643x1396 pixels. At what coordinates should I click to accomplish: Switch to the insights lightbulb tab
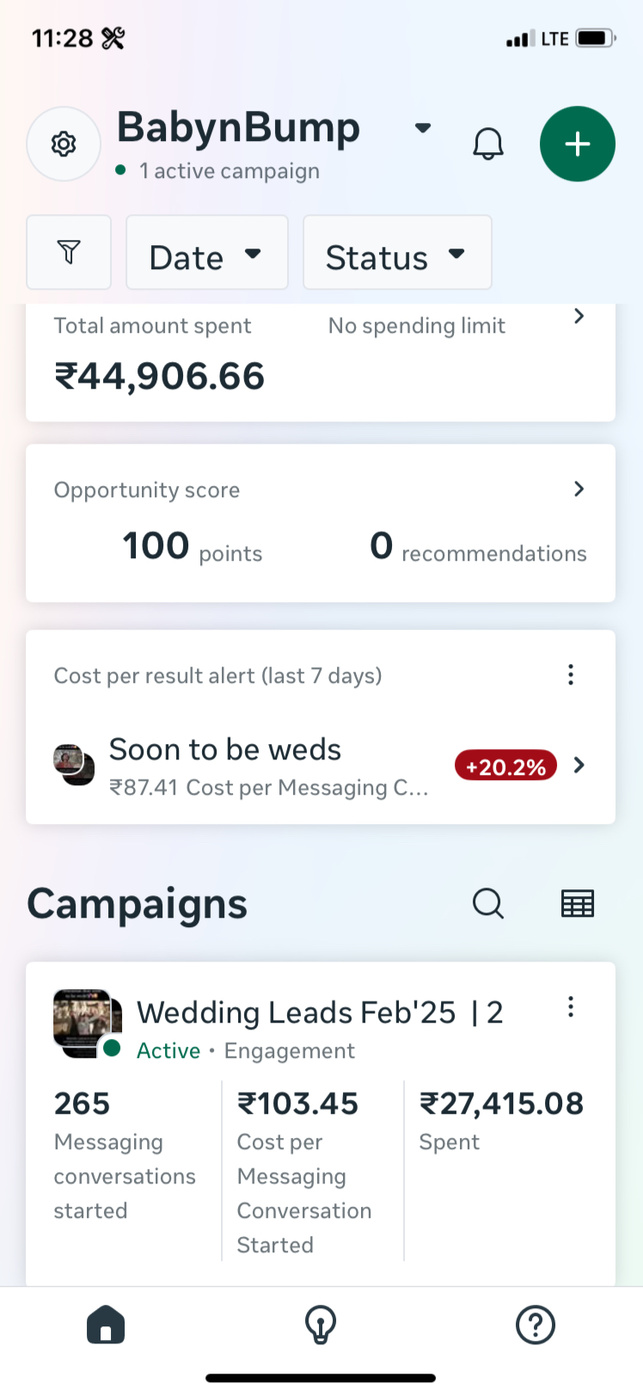click(x=320, y=1325)
